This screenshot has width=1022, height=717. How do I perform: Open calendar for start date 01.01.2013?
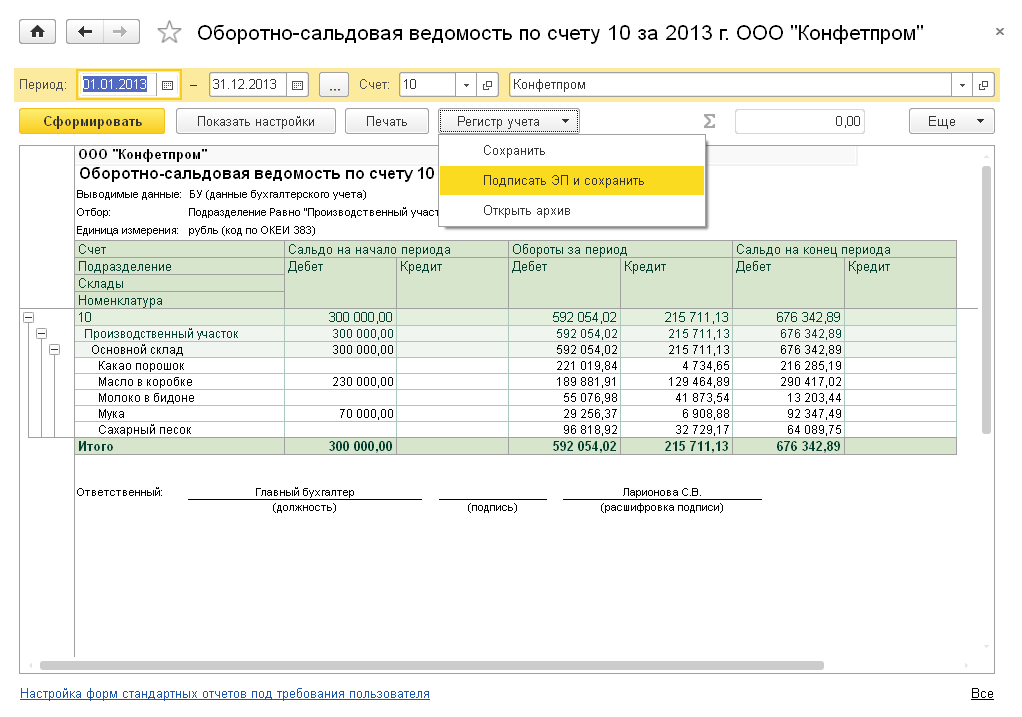[x=168, y=85]
